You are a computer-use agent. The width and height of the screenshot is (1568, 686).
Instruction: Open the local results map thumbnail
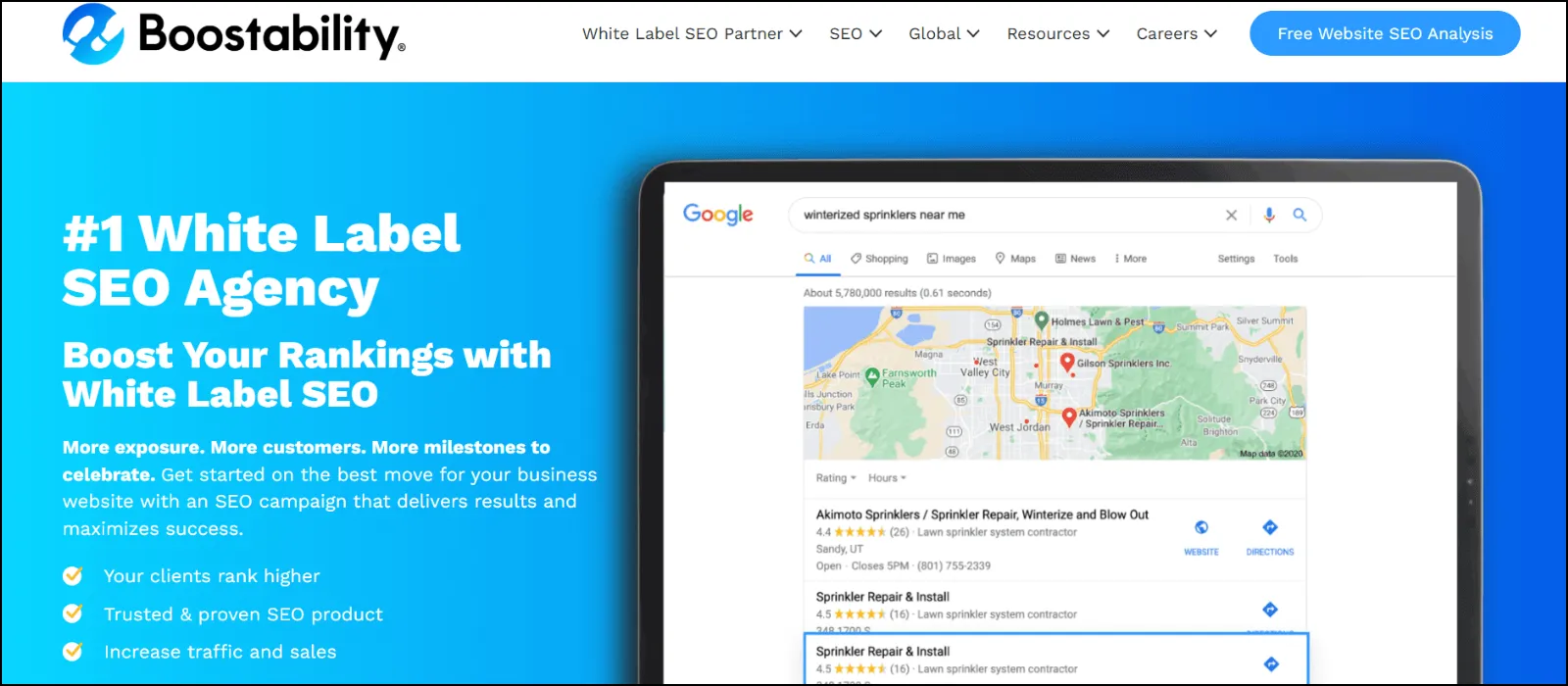pos(1054,383)
